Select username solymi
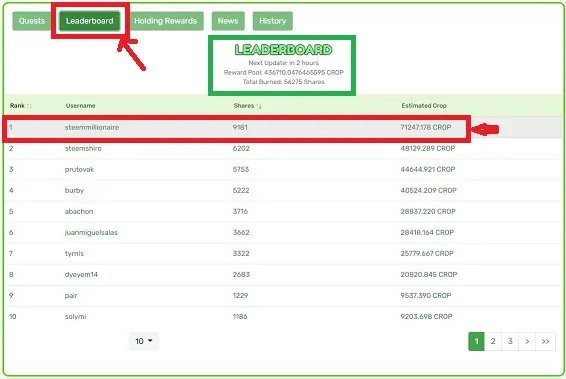The height and width of the screenshot is (379, 566). [75, 317]
